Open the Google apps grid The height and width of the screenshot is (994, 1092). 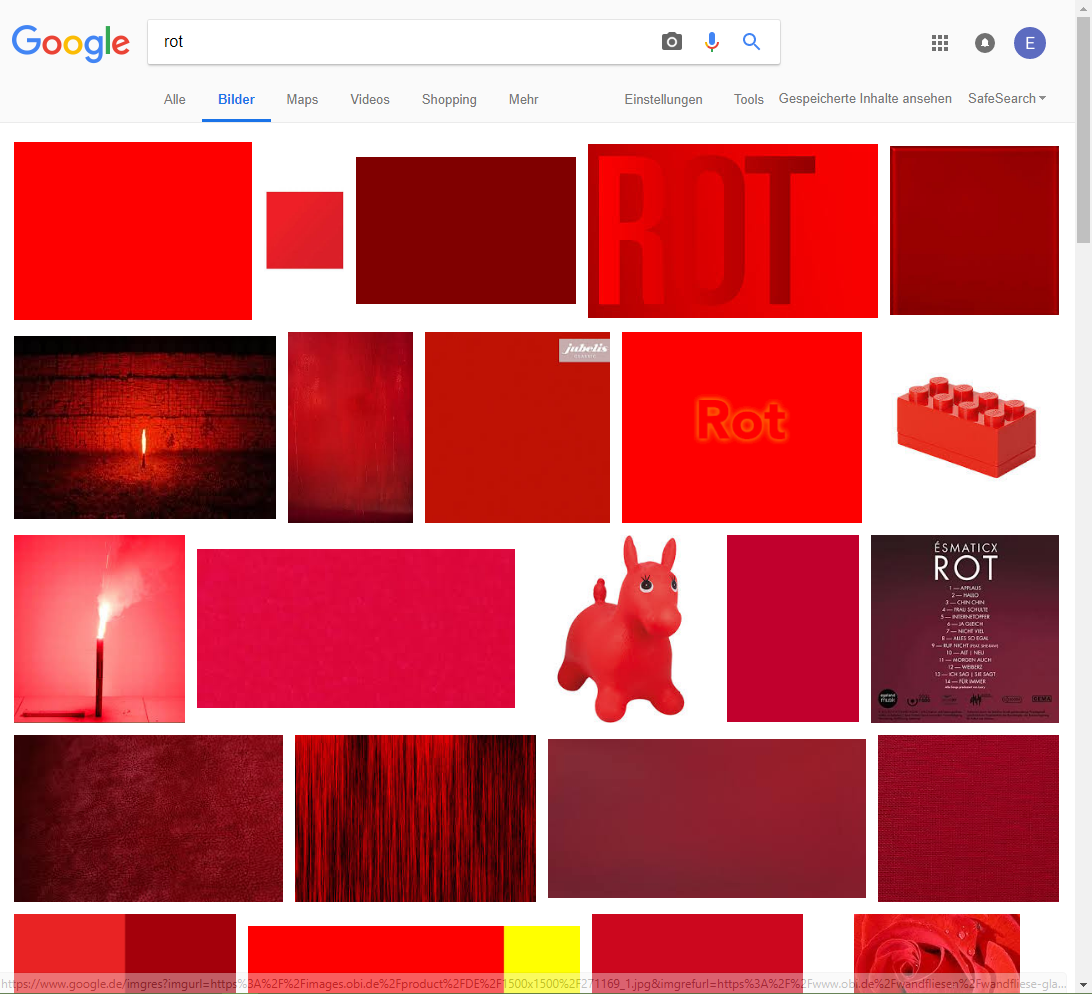click(x=939, y=42)
